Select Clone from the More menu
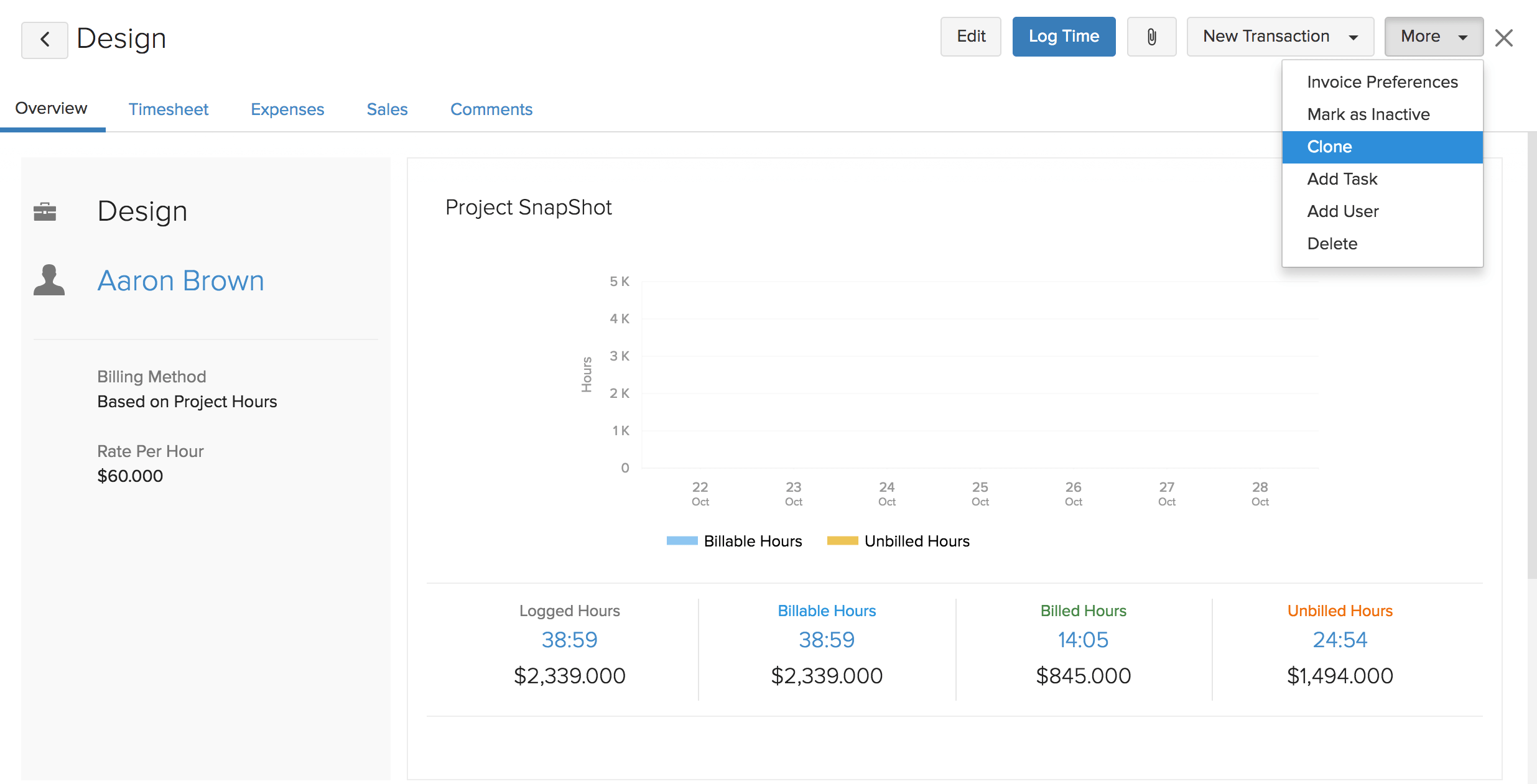The height and width of the screenshot is (784, 1537). click(1329, 147)
